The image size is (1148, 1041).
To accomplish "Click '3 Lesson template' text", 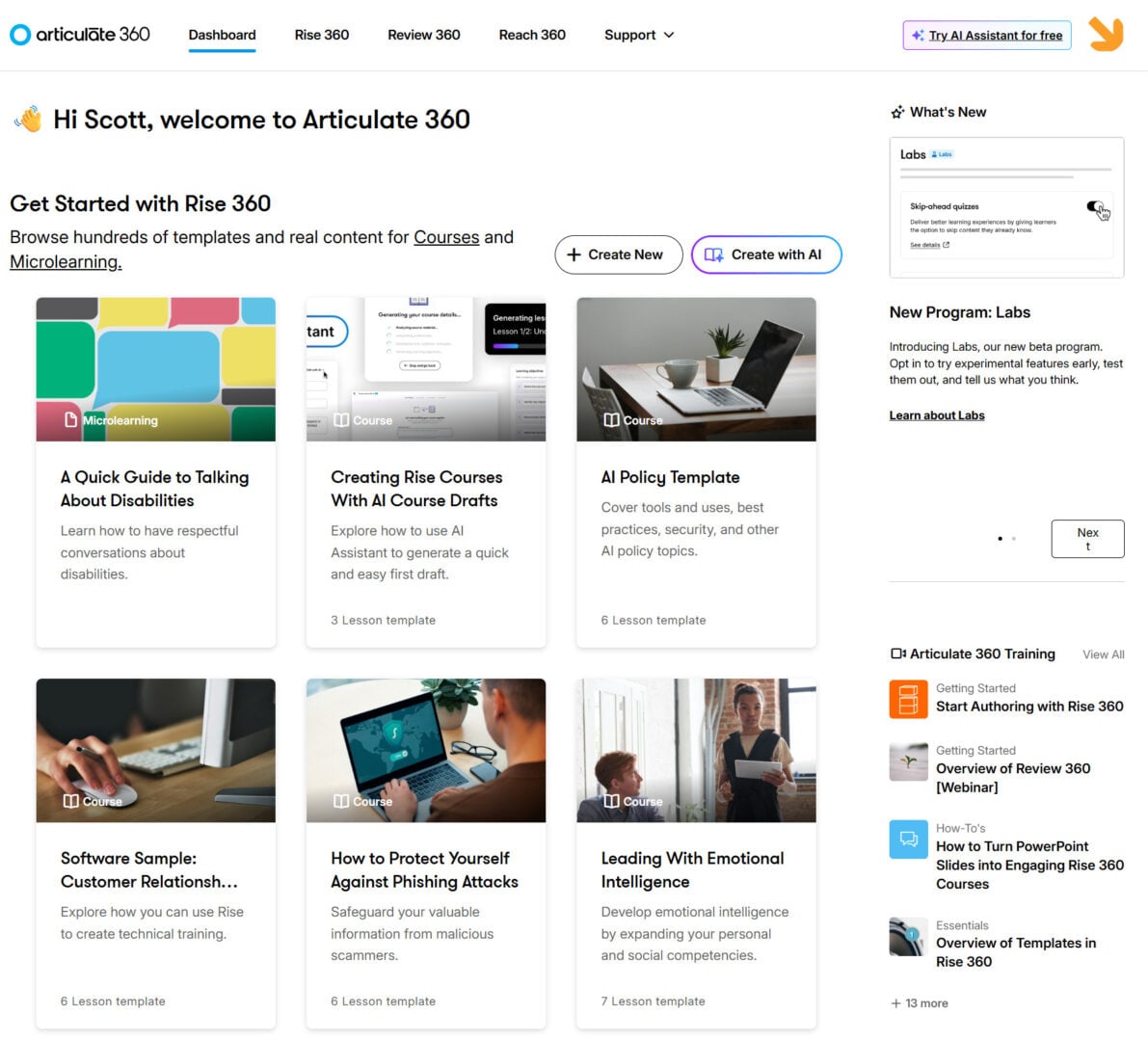I will pos(383,620).
